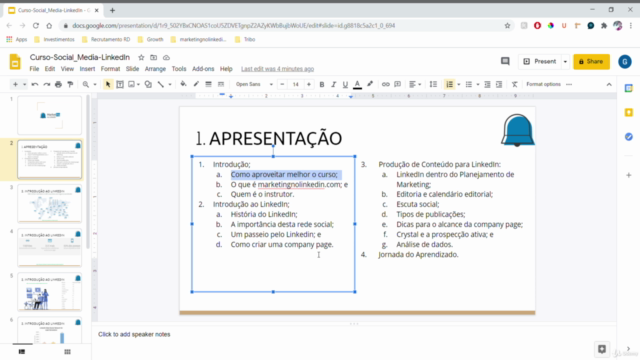Switch to the Filmstrip view icon
Screen dimensions: 640x360
click(22, 351)
